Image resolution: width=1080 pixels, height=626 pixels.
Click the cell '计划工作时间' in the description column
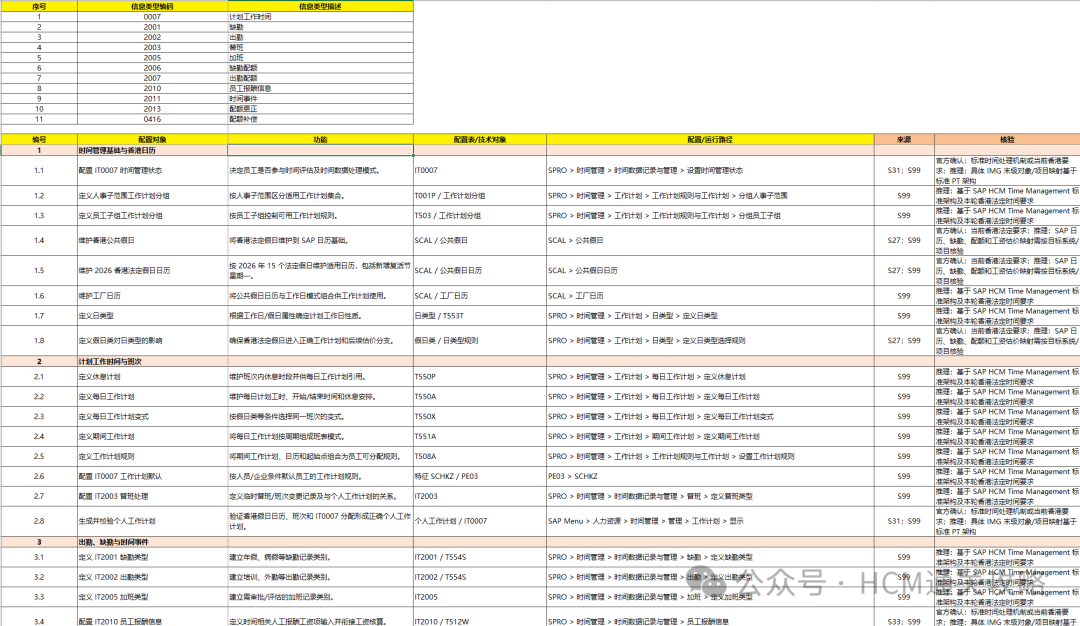[x=320, y=17]
